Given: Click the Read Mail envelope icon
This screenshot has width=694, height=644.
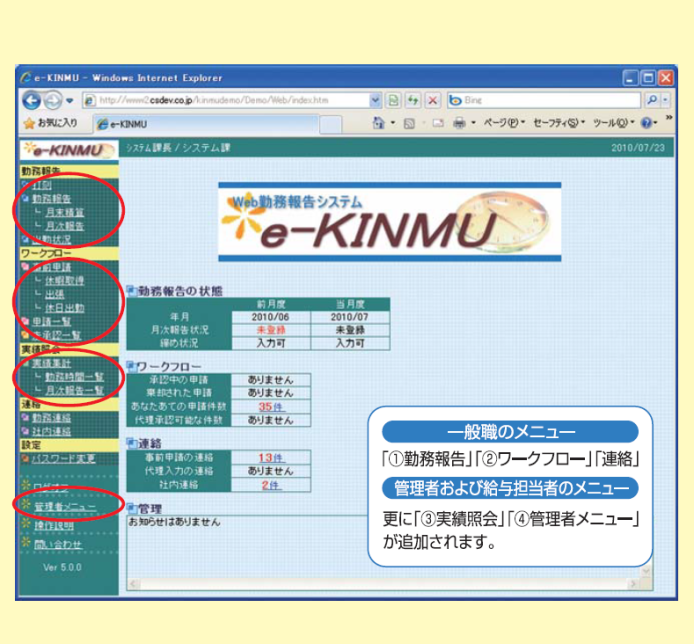Looking at the screenshot, I should (438, 123).
